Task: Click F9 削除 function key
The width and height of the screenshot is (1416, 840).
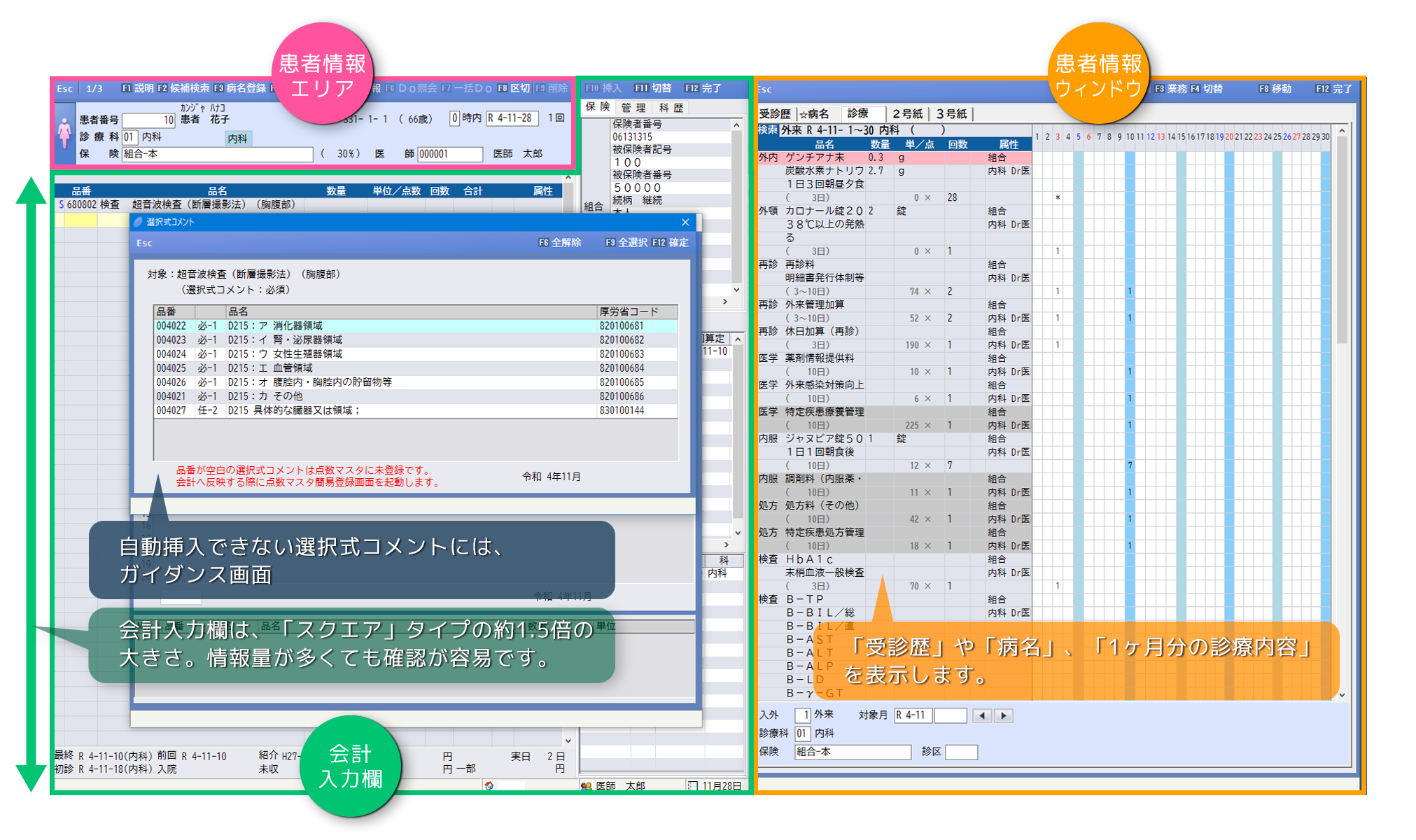Action: [552, 88]
